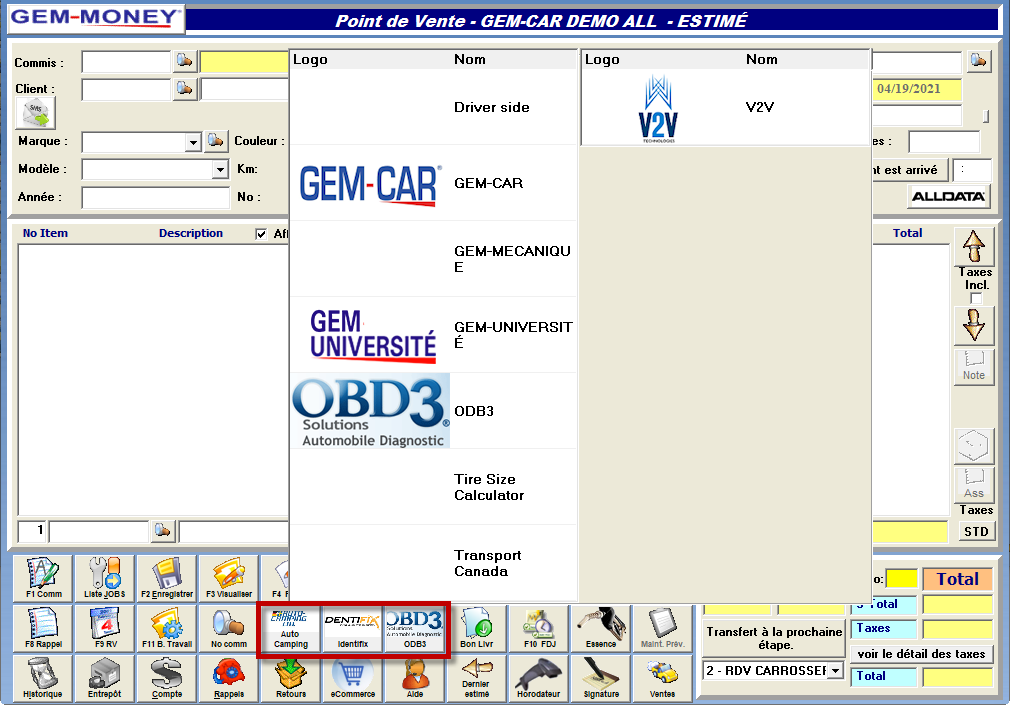Open Rappels phone reminders
The width and height of the screenshot is (1010, 705).
click(x=229, y=678)
